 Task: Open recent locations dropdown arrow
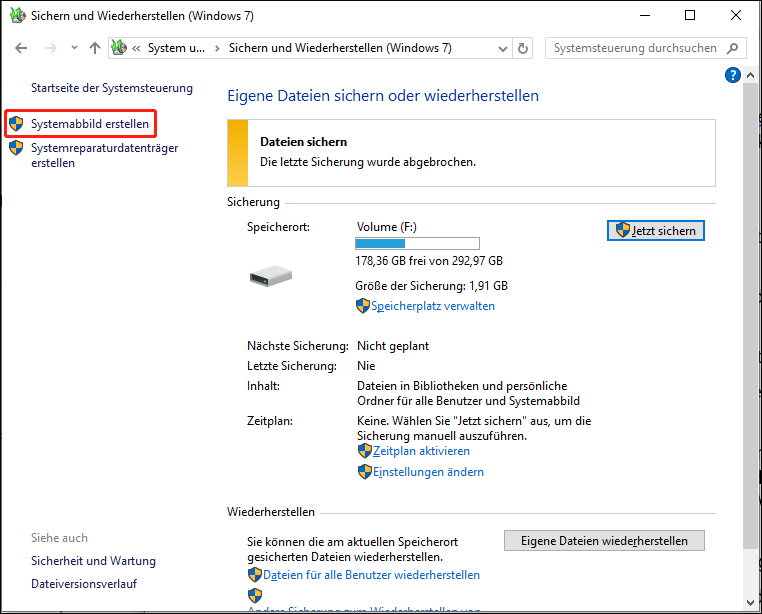tap(74, 48)
